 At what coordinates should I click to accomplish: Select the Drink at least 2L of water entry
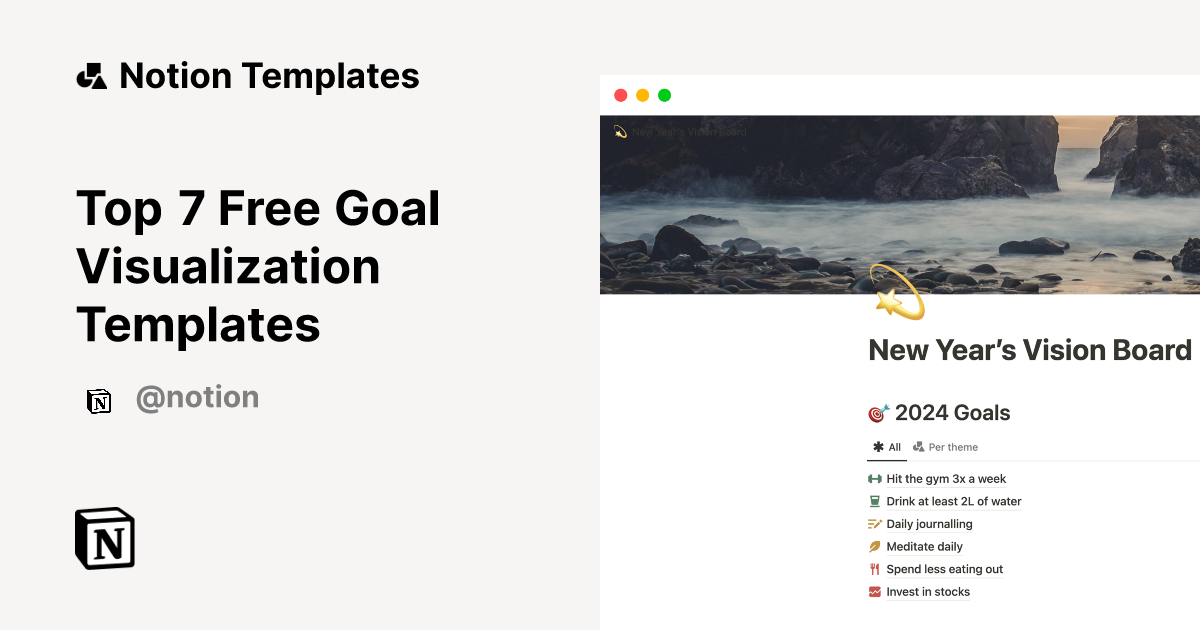(954, 501)
